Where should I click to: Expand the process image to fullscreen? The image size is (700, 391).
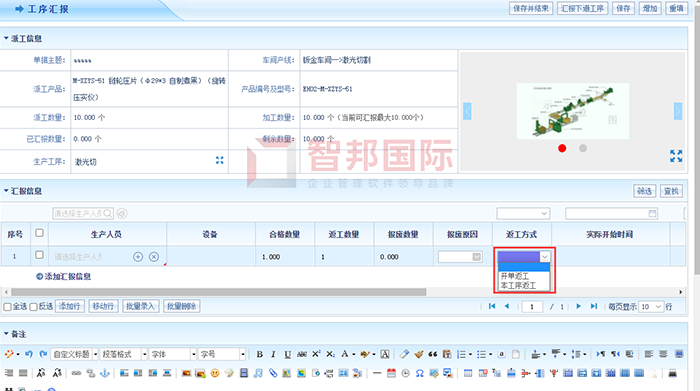676,156
